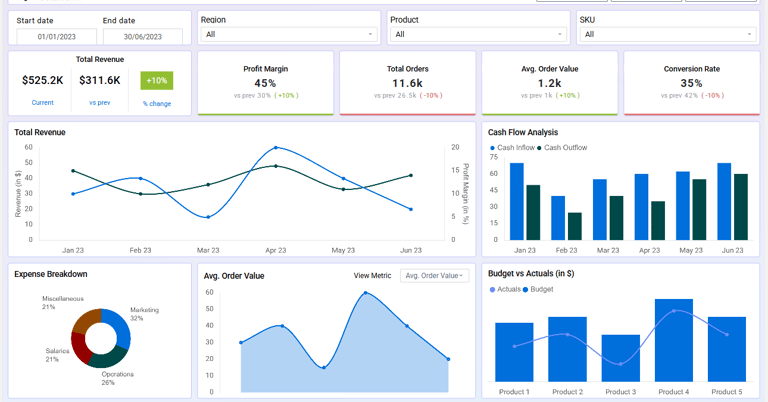Select the Profit Margin KPI card
The image size is (768, 402).
tap(265, 83)
